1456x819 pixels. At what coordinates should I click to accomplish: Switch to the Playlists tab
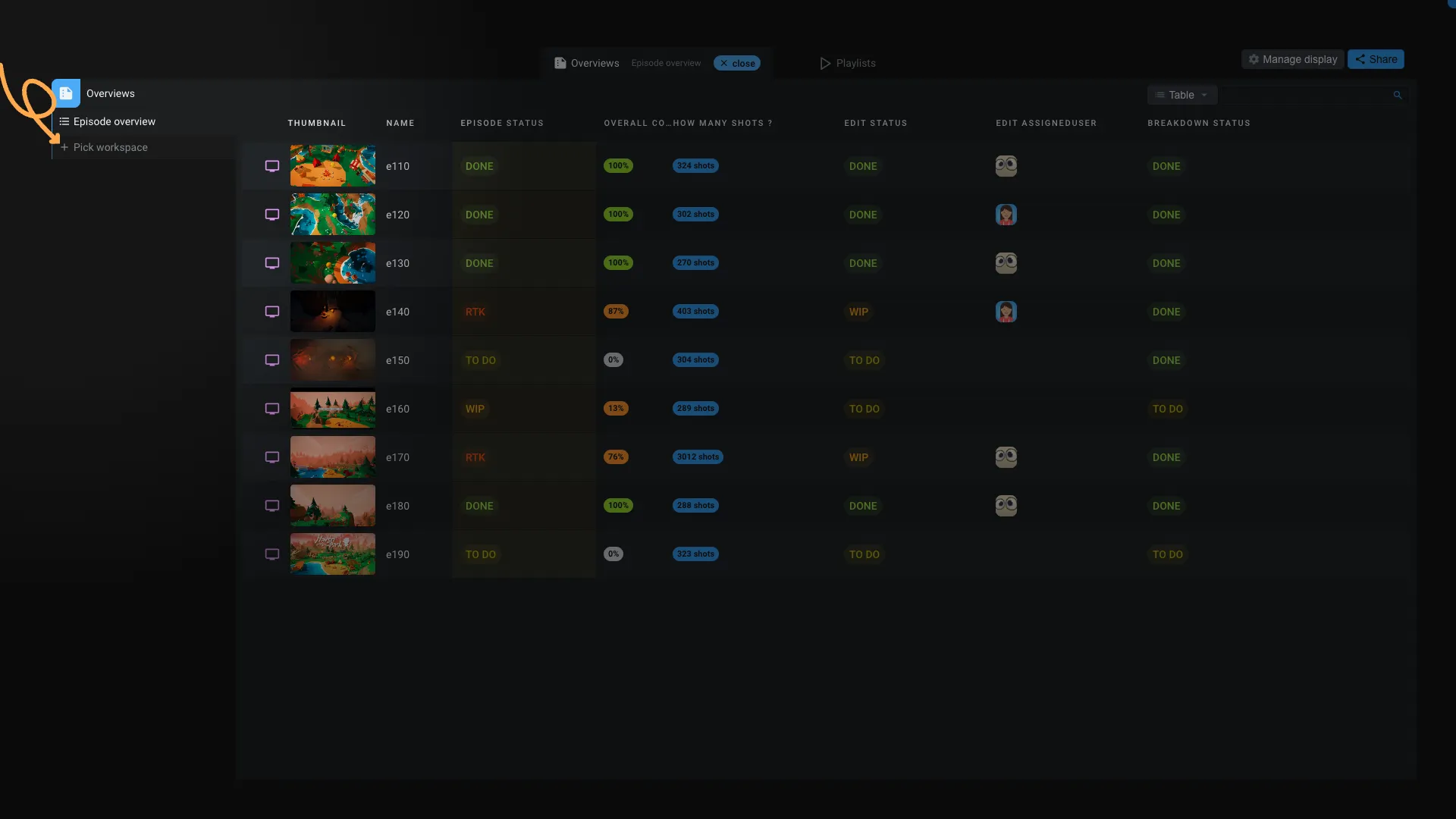pos(855,63)
